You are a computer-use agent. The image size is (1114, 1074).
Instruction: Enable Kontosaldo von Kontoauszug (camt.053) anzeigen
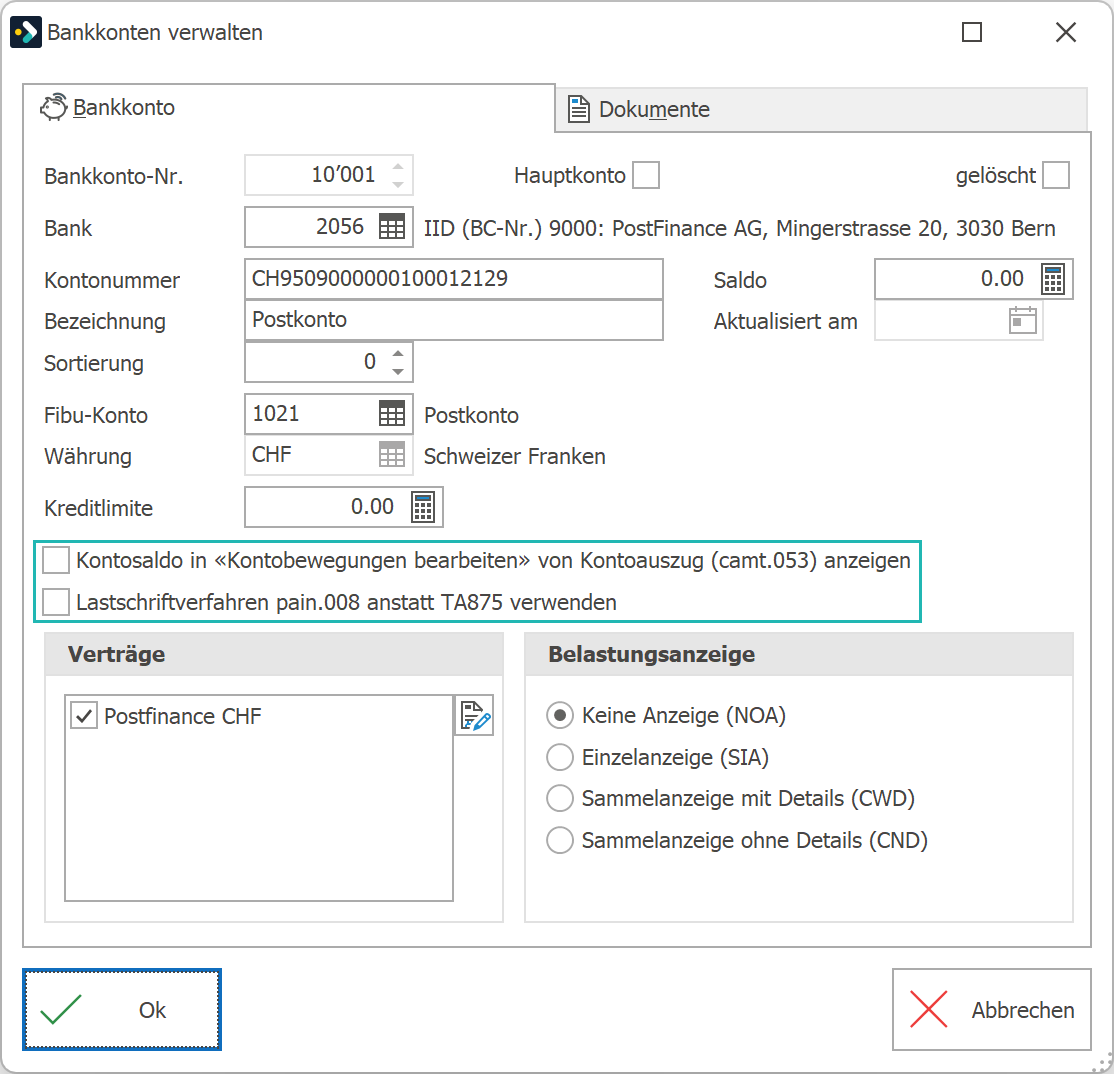(x=56, y=560)
